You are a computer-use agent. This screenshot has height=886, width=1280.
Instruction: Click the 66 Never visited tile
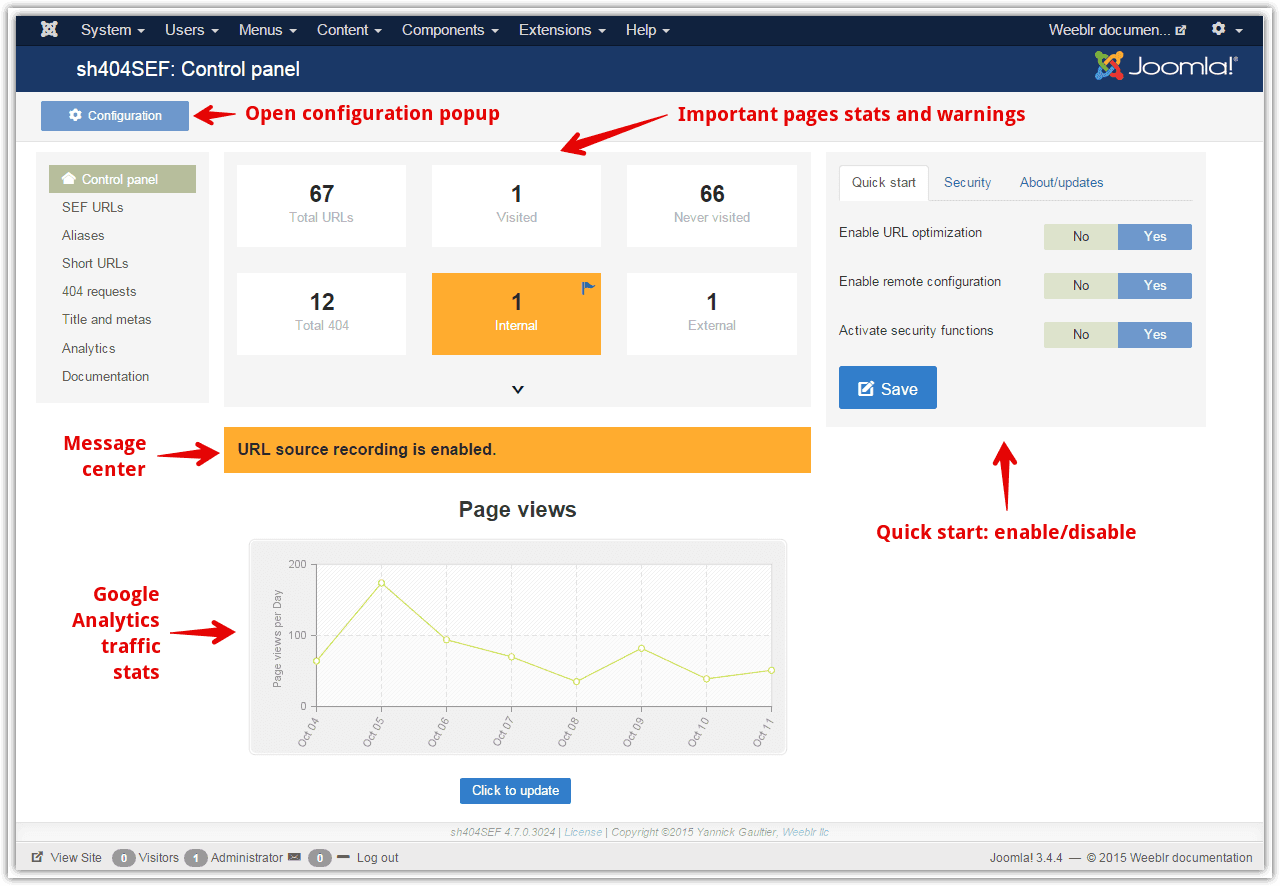[x=712, y=206]
